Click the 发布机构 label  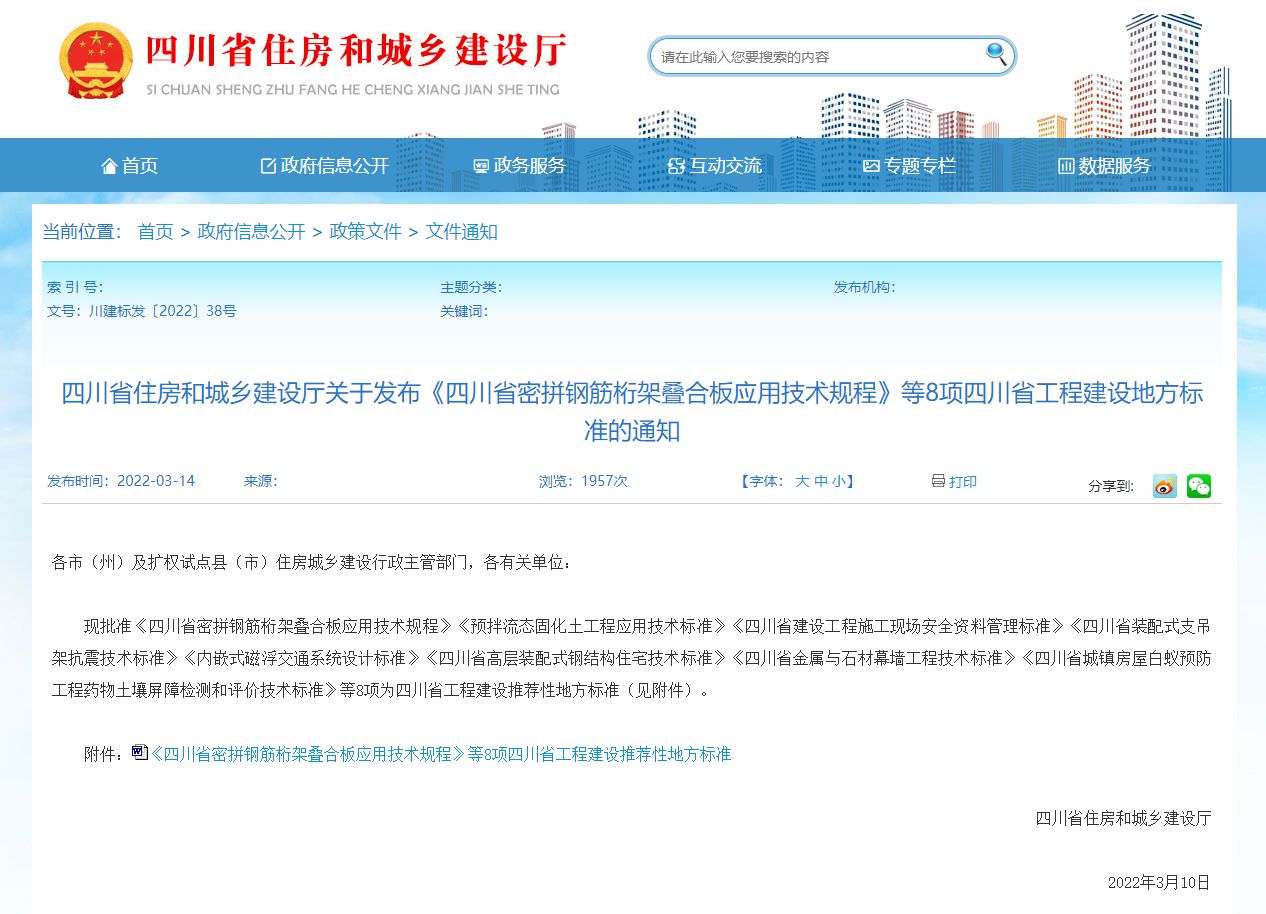[x=865, y=287]
